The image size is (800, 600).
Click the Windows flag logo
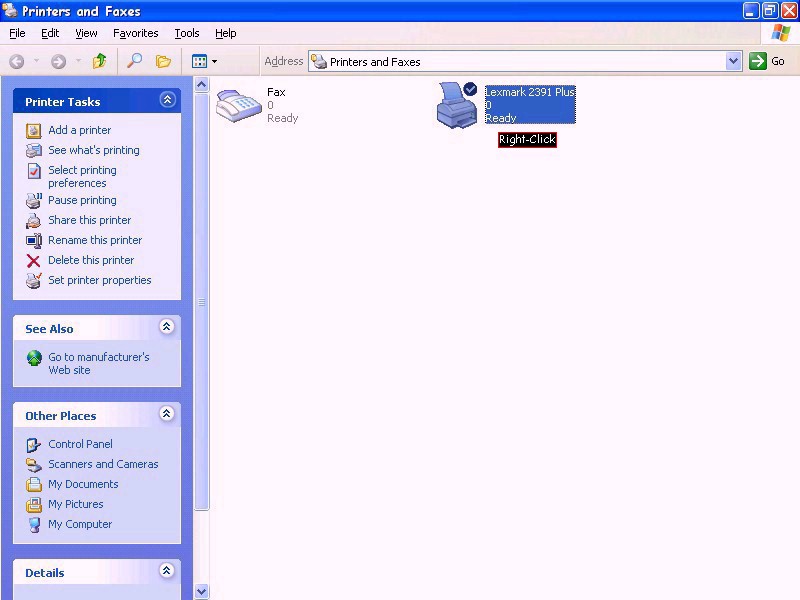pyautogui.click(x=781, y=33)
